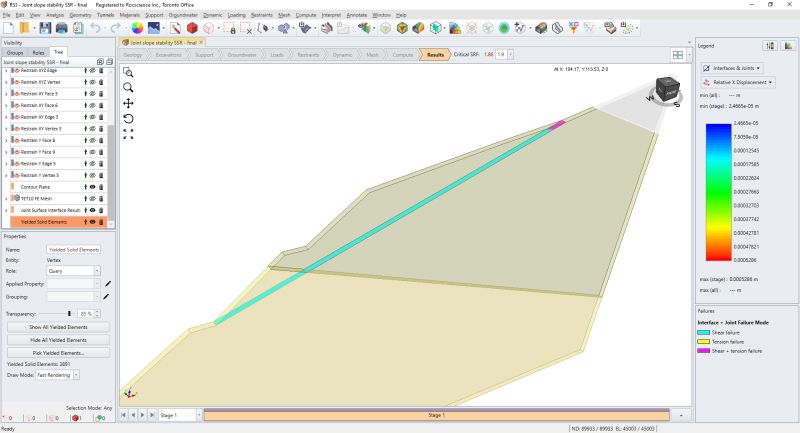The width and height of the screenshot is (800, 433).
Task: Select the Results workflow tab
Action: click(435, 55)
